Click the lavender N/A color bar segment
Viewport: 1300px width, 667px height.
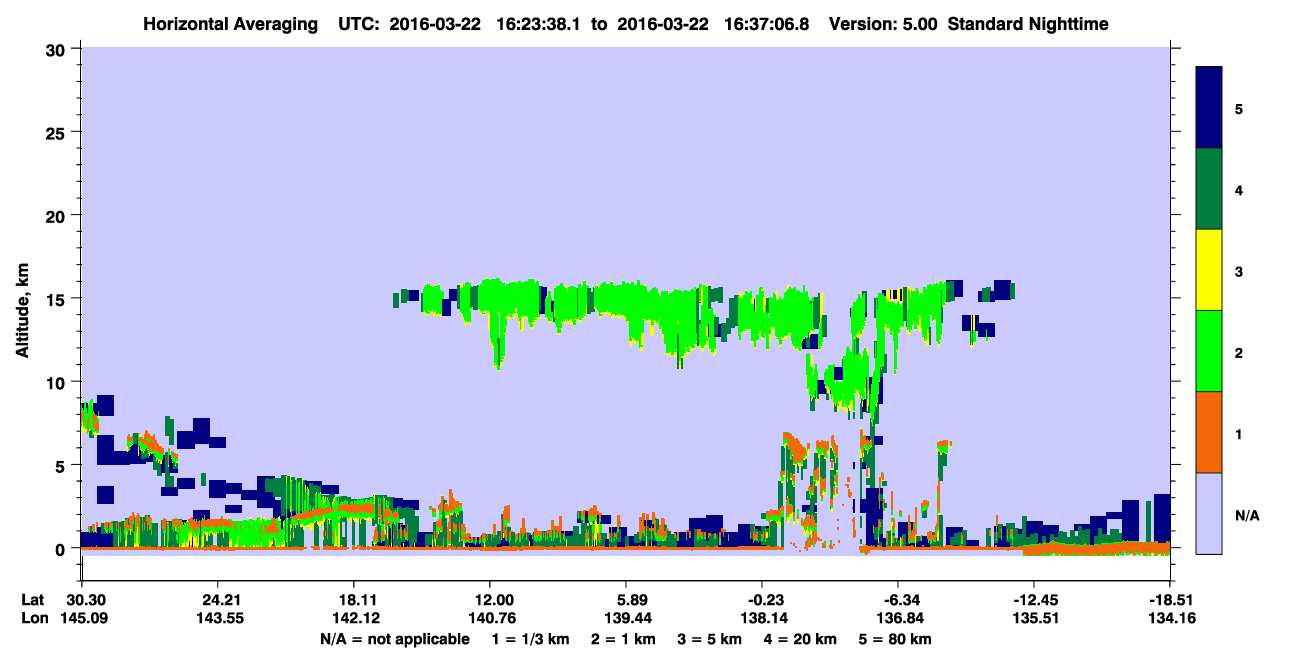point(1209,513)
